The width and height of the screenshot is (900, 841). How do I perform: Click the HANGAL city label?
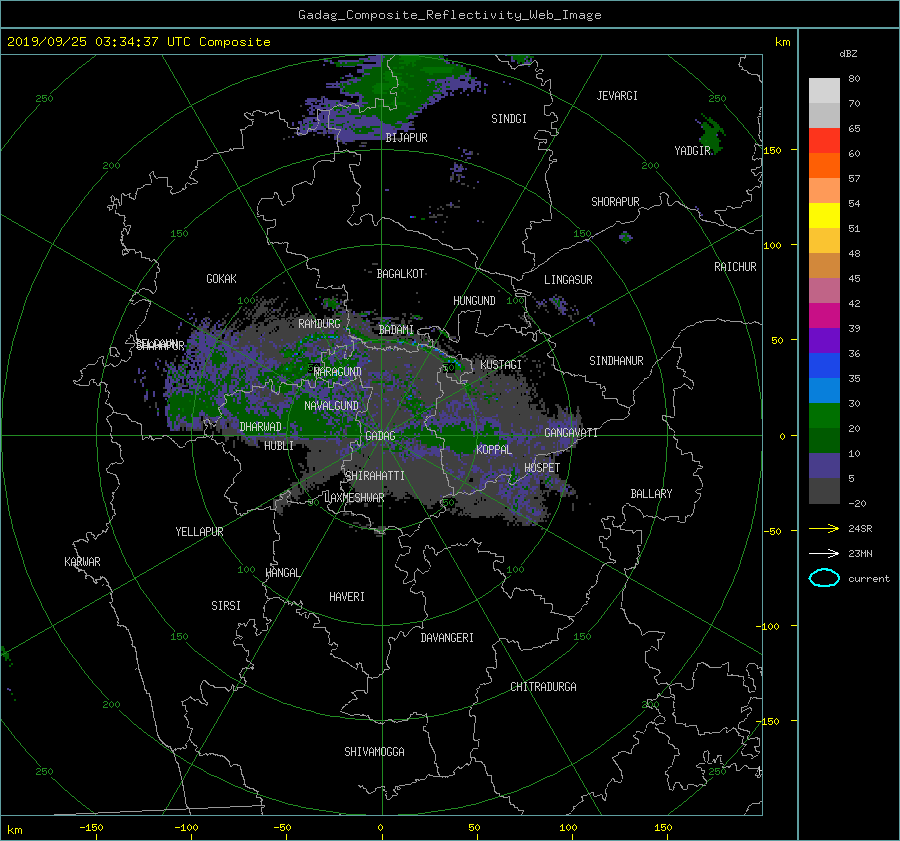pos(282,573)
